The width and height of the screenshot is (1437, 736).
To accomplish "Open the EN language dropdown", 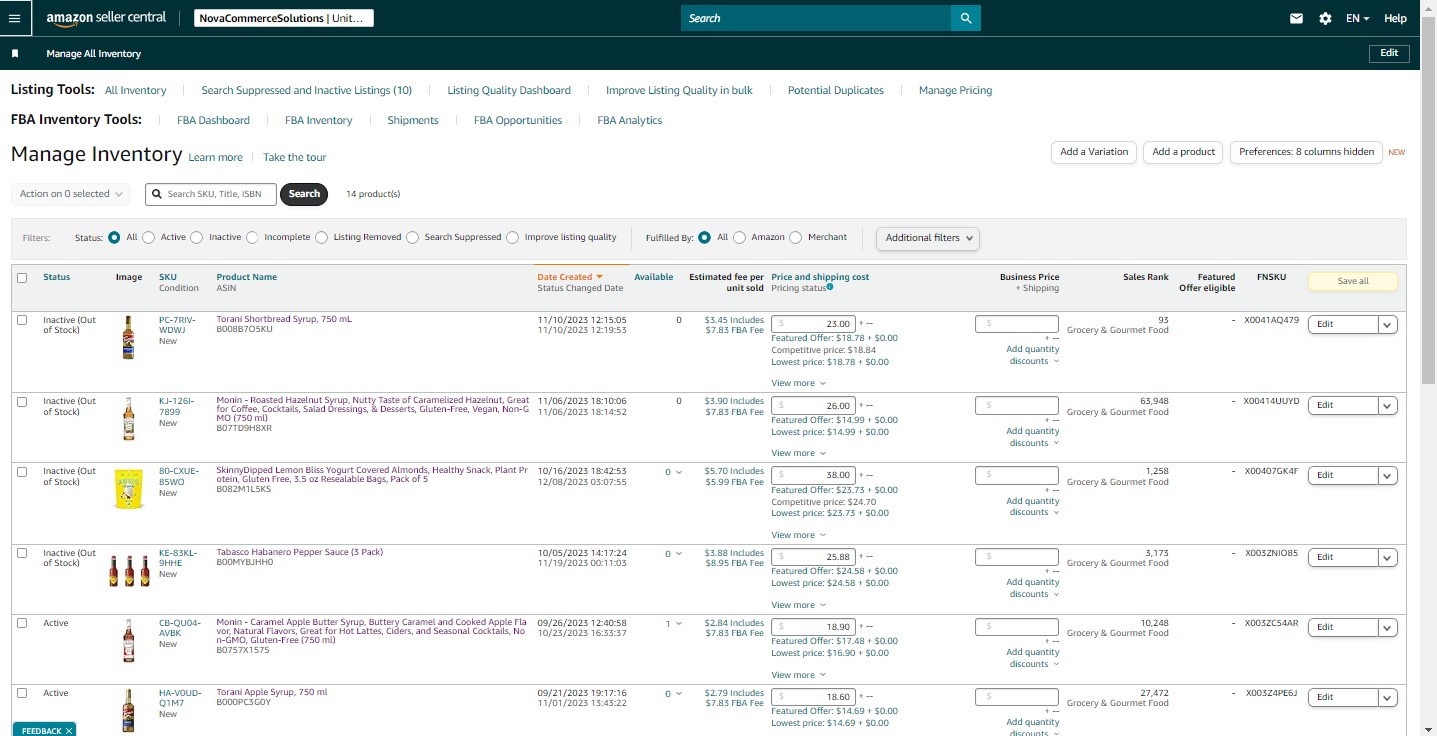I will pos(1357,18).
